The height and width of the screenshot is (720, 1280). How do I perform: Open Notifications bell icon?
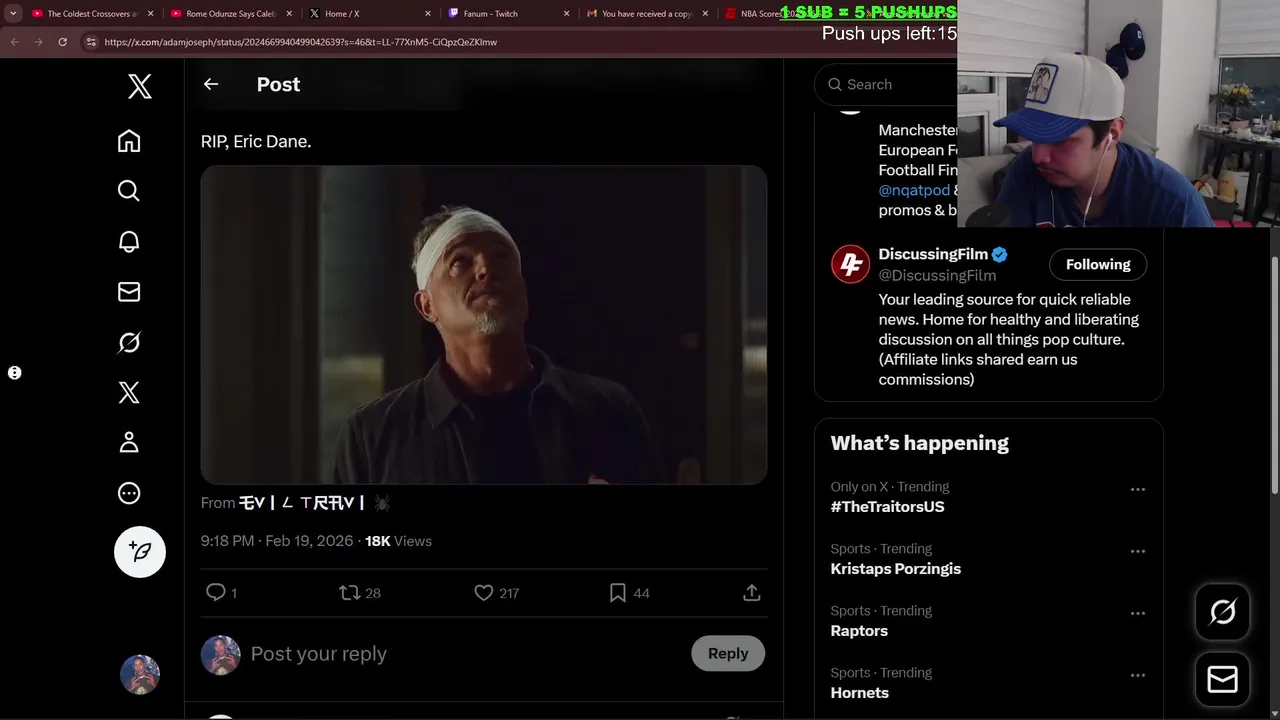(x=129, y=241)
